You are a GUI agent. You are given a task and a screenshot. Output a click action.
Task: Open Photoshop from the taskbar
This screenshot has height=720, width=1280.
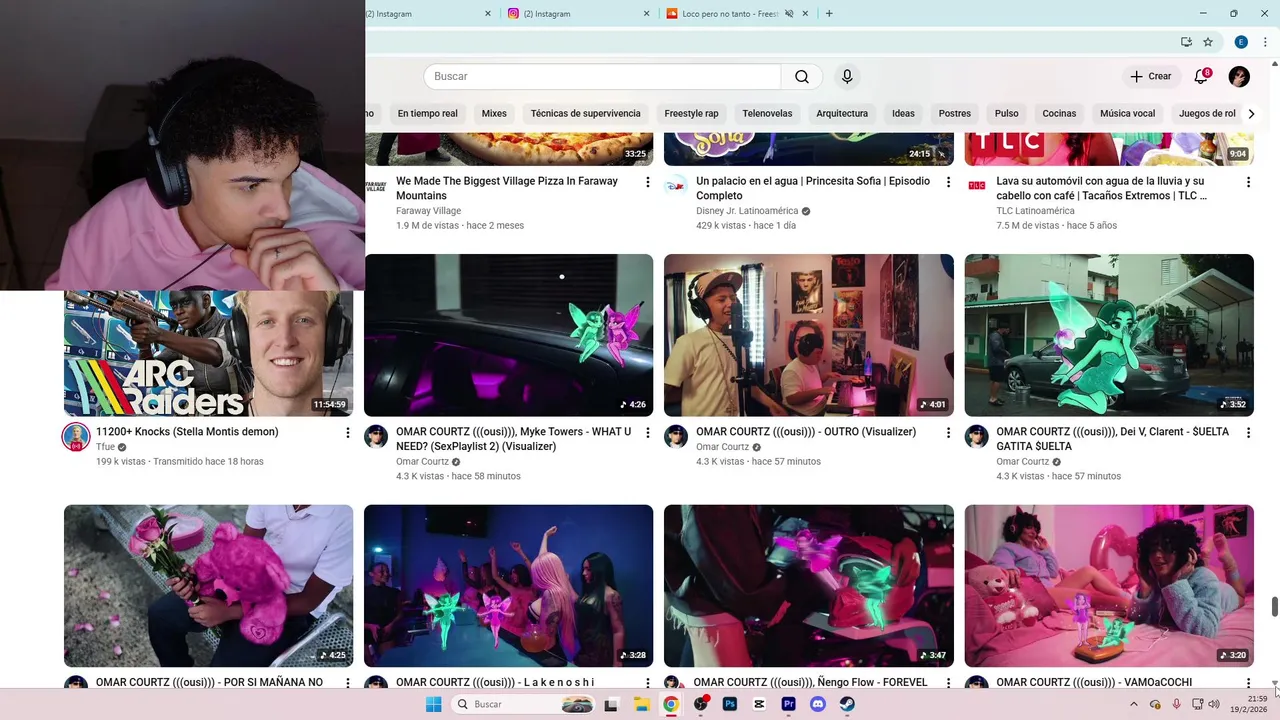[730, 704]
